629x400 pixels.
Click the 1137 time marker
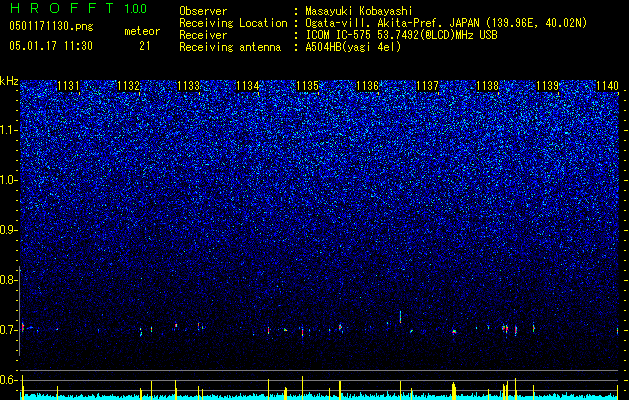click(428, 86)
